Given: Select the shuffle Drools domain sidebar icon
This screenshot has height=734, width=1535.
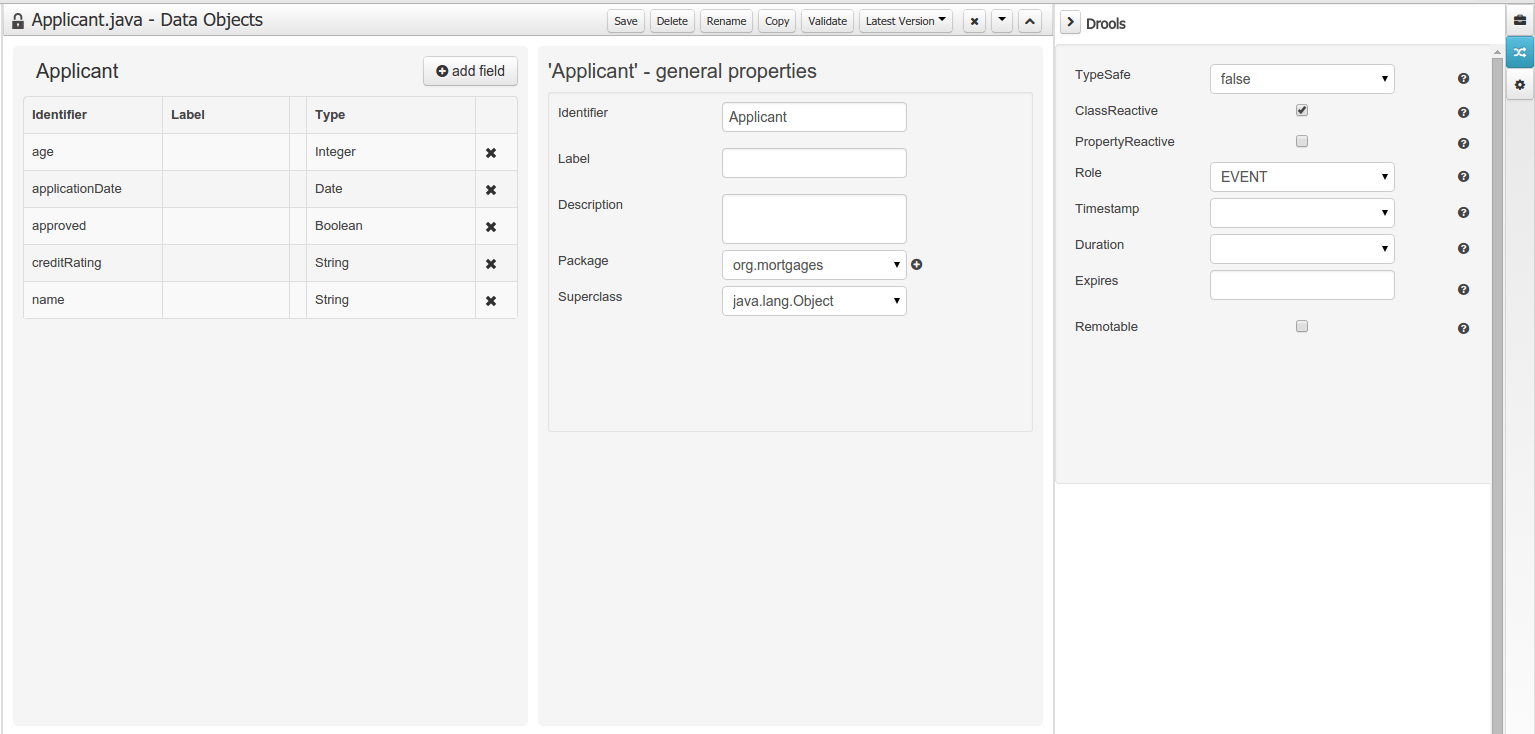Looking at the screenshot, I should [1519, 52].
